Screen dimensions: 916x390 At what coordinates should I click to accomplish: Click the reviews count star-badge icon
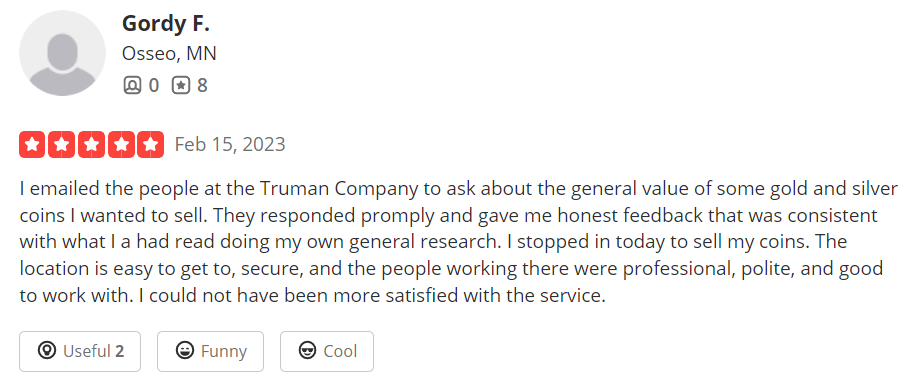click(181, 86)
